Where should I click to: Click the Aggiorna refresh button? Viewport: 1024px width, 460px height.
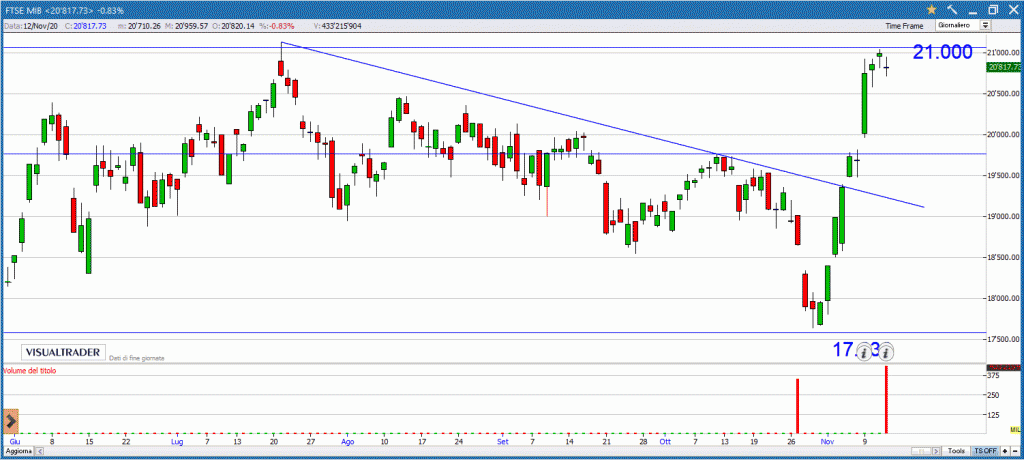18,452
